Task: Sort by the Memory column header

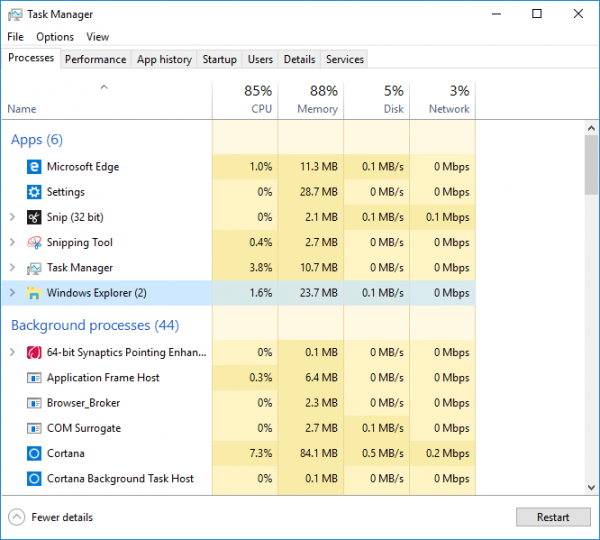Action: coord(311,100)
